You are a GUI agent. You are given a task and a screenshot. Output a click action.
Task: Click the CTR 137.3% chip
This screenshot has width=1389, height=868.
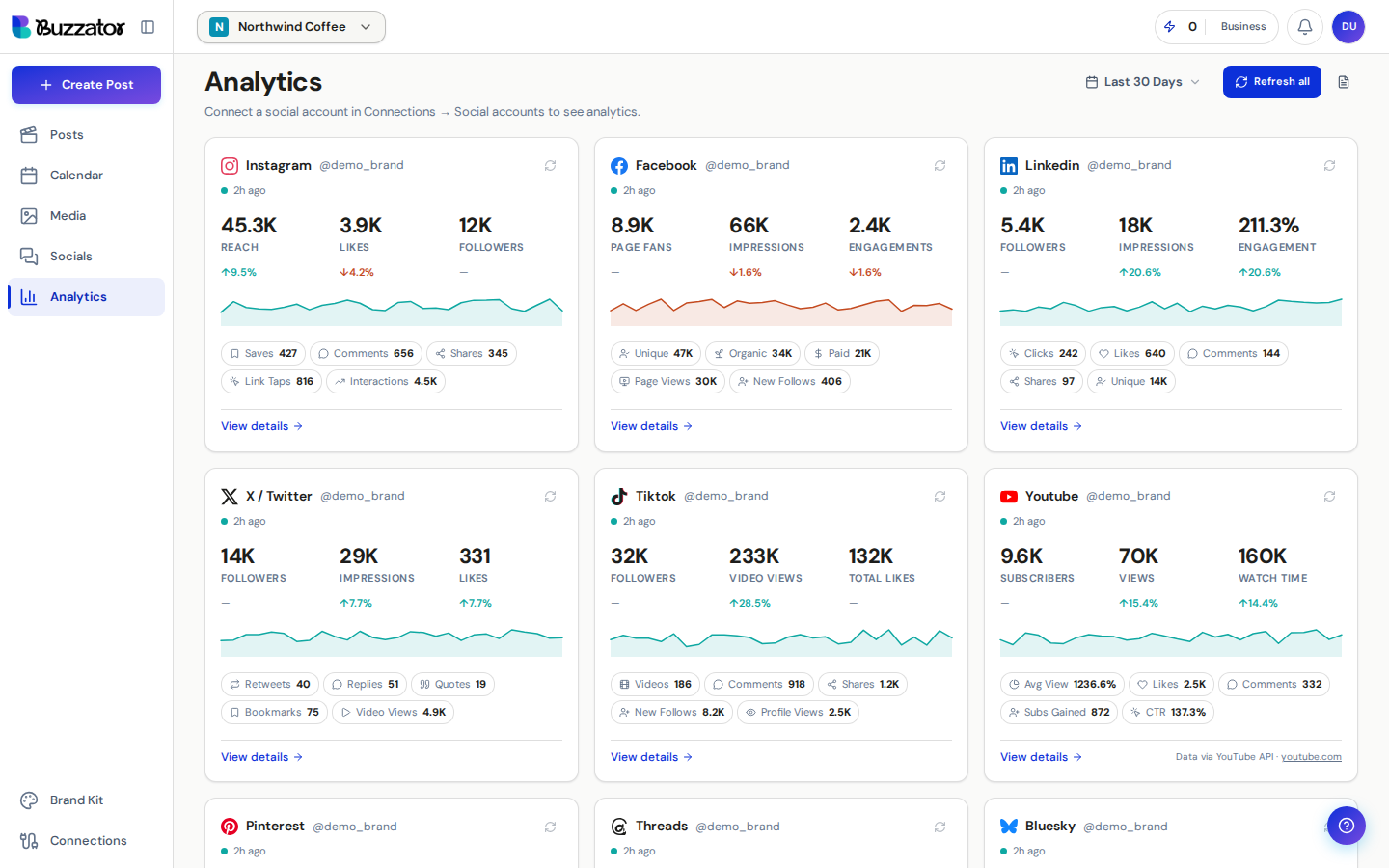click(1168, 713)
